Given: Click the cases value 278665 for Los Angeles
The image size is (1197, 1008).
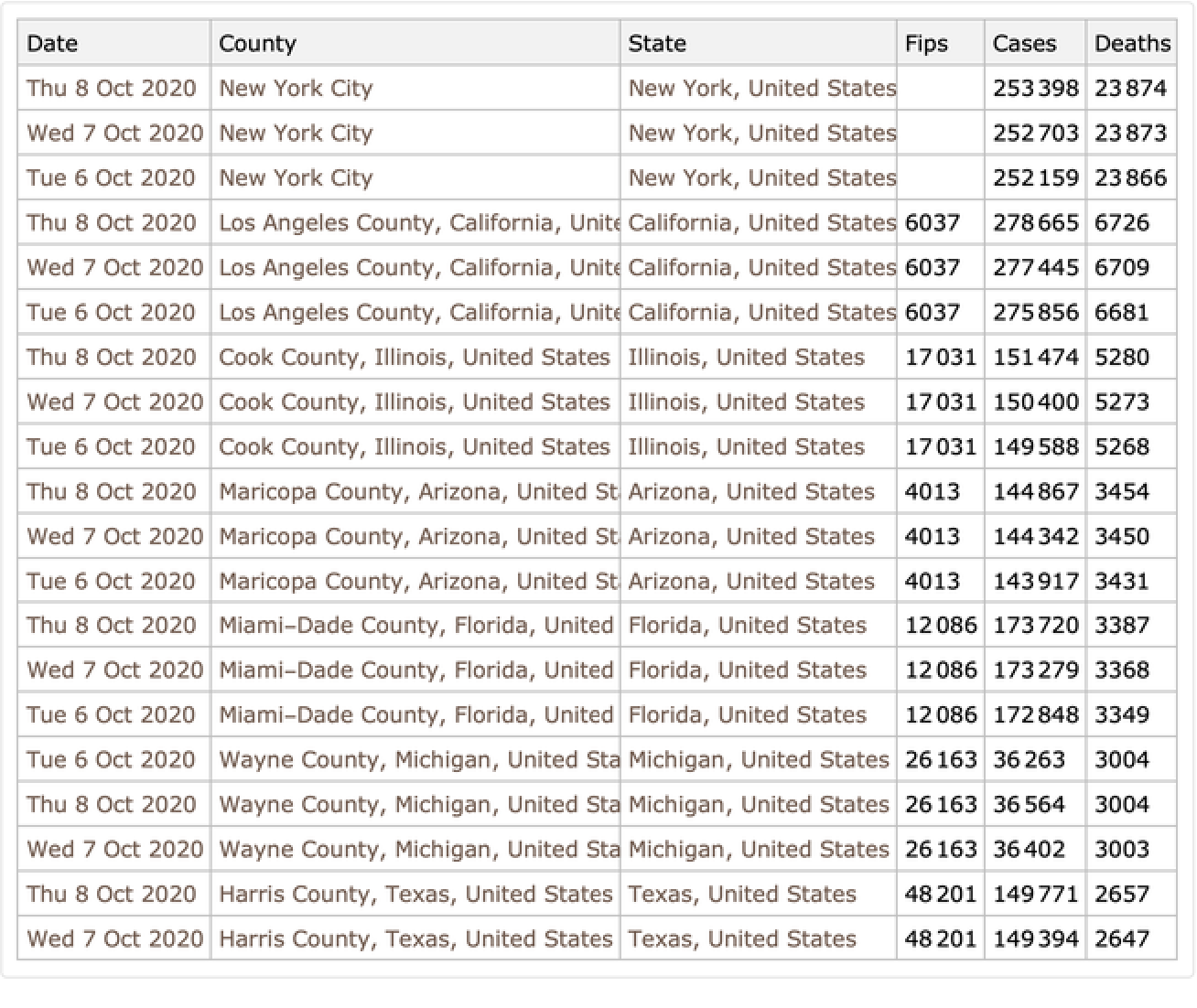Looking at the screenshot, I should point(1036,223).
